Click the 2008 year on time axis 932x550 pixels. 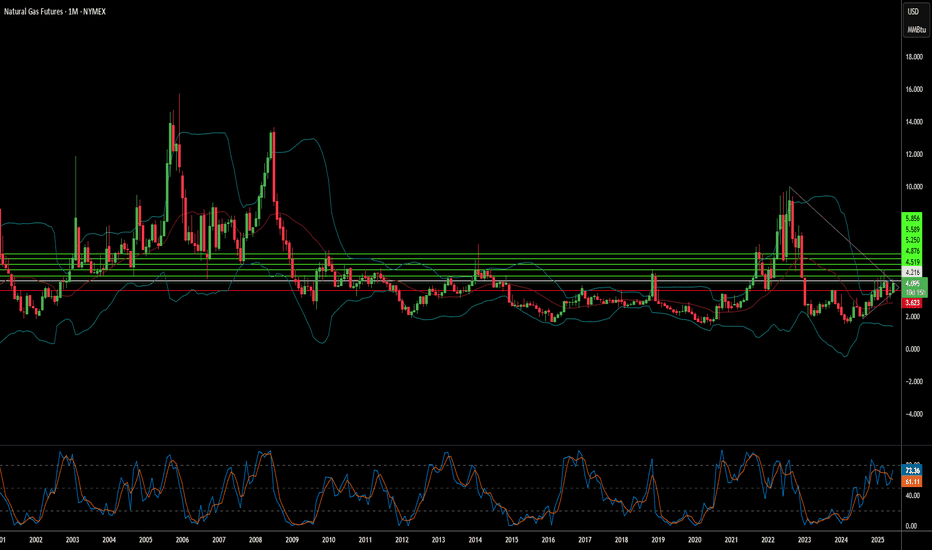(255, 540)
